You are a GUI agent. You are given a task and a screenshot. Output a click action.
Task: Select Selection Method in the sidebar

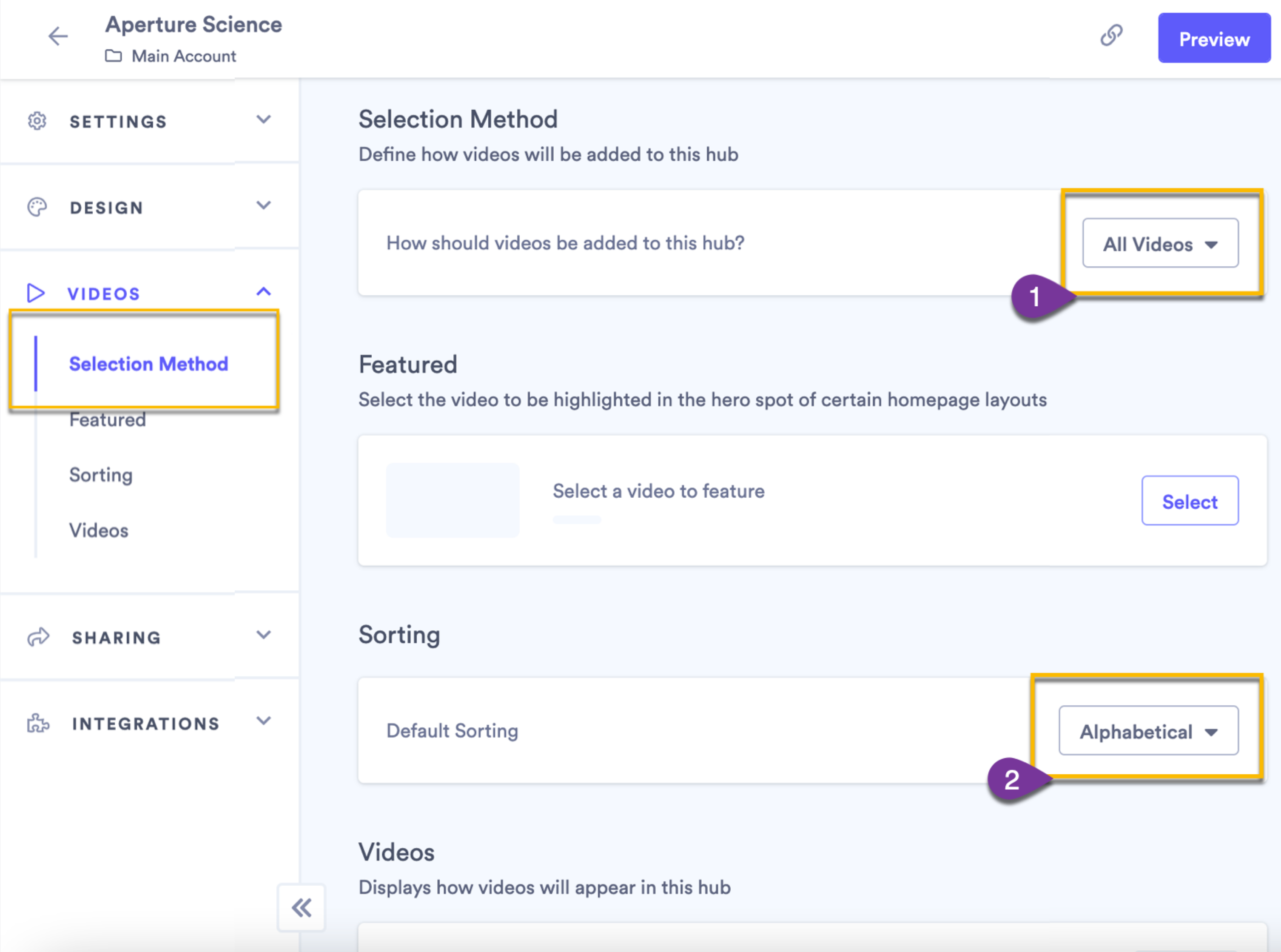148,364
